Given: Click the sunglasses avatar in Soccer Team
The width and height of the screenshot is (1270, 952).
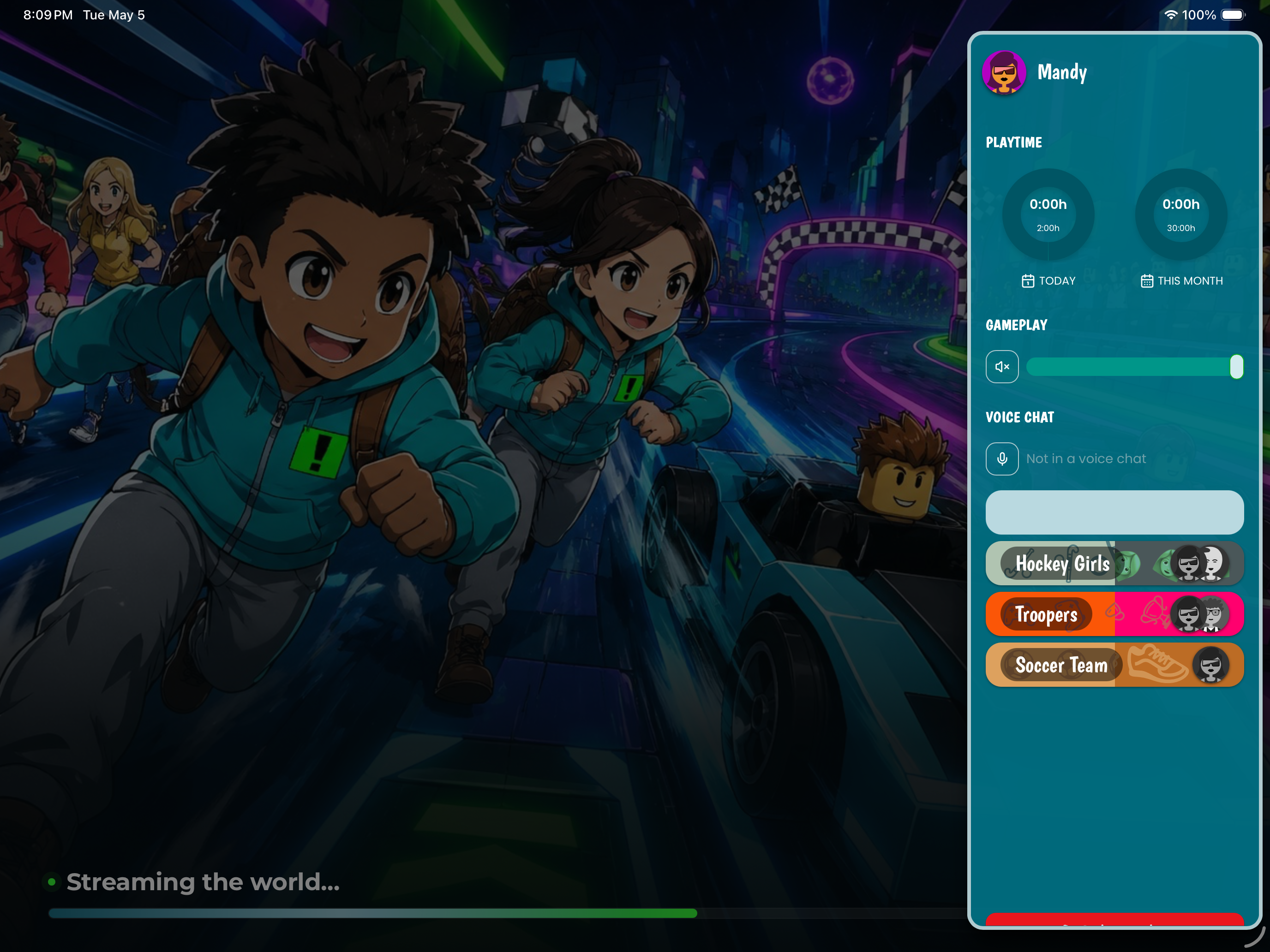Looking at the screenshot, I should [x=1211, y=665].
